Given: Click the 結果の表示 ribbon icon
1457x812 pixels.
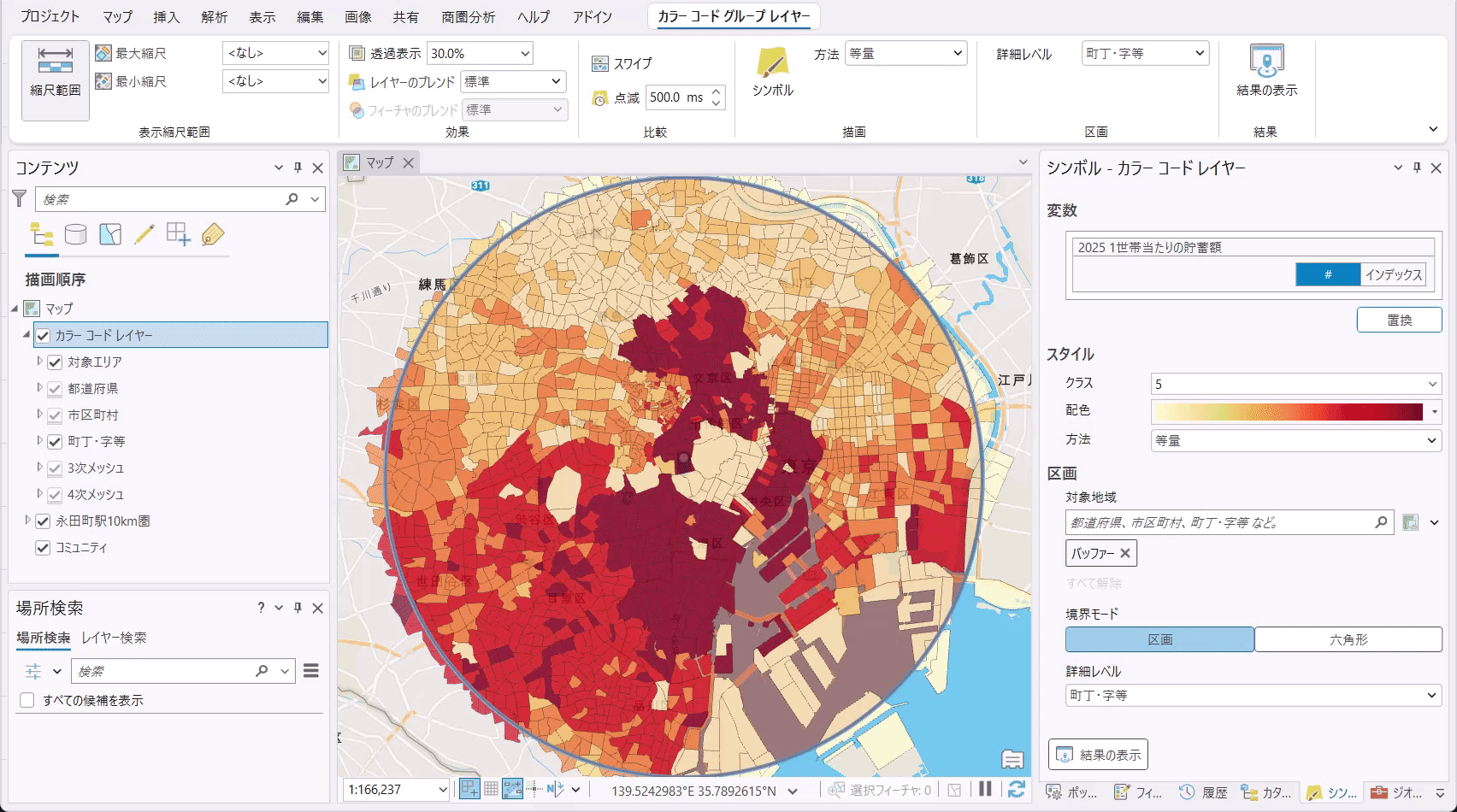Looking at the screenshot, I should (x=1266, y=70).
